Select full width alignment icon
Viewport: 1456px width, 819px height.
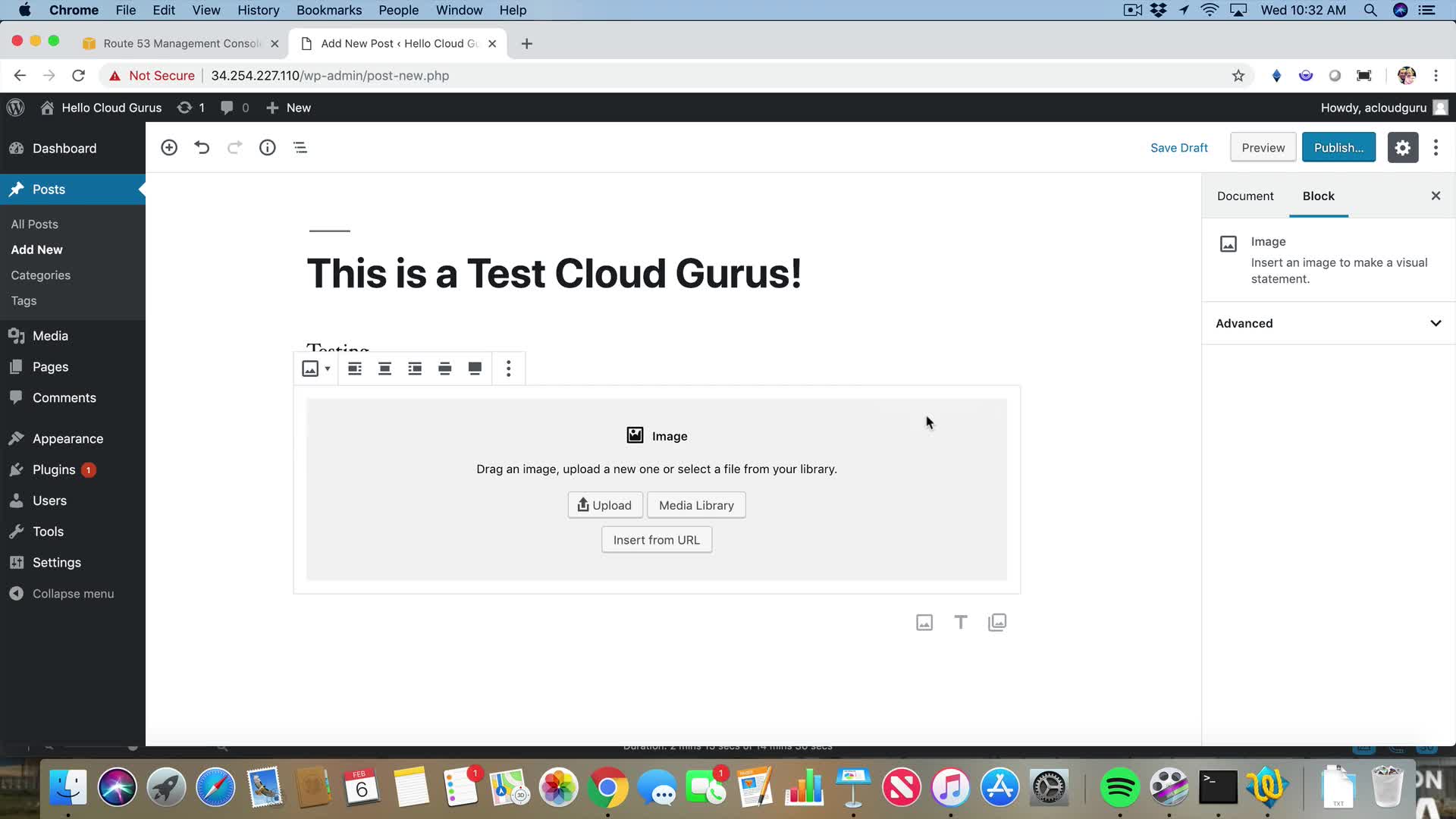click(x=475, y=369)
